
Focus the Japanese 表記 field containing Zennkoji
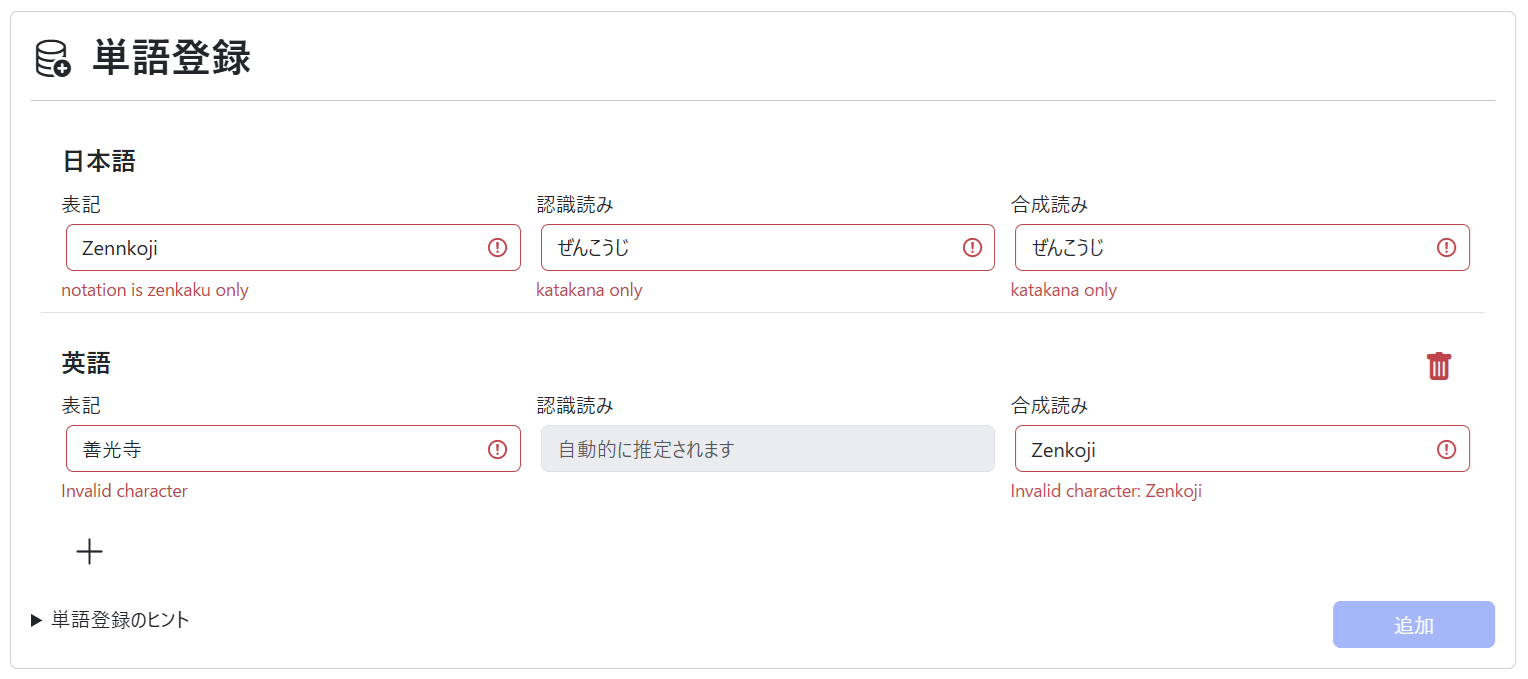point(270,248)
